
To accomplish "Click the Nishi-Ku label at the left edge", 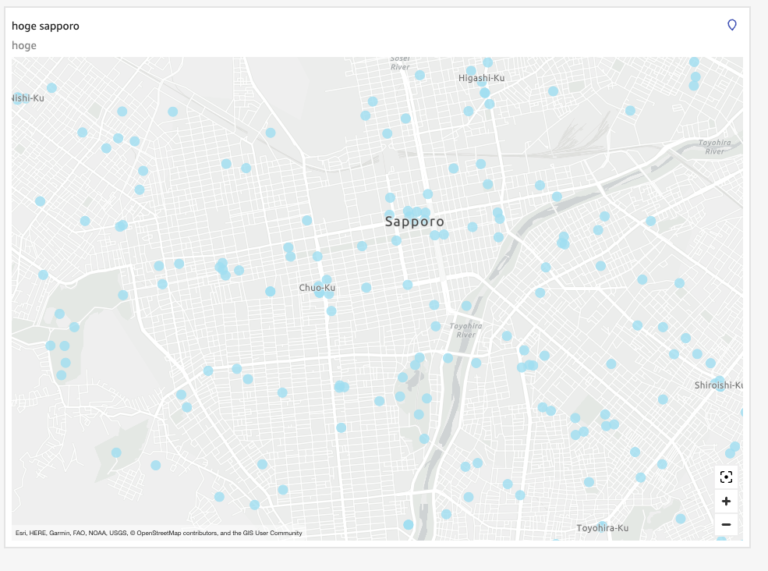I will point(28,98).
